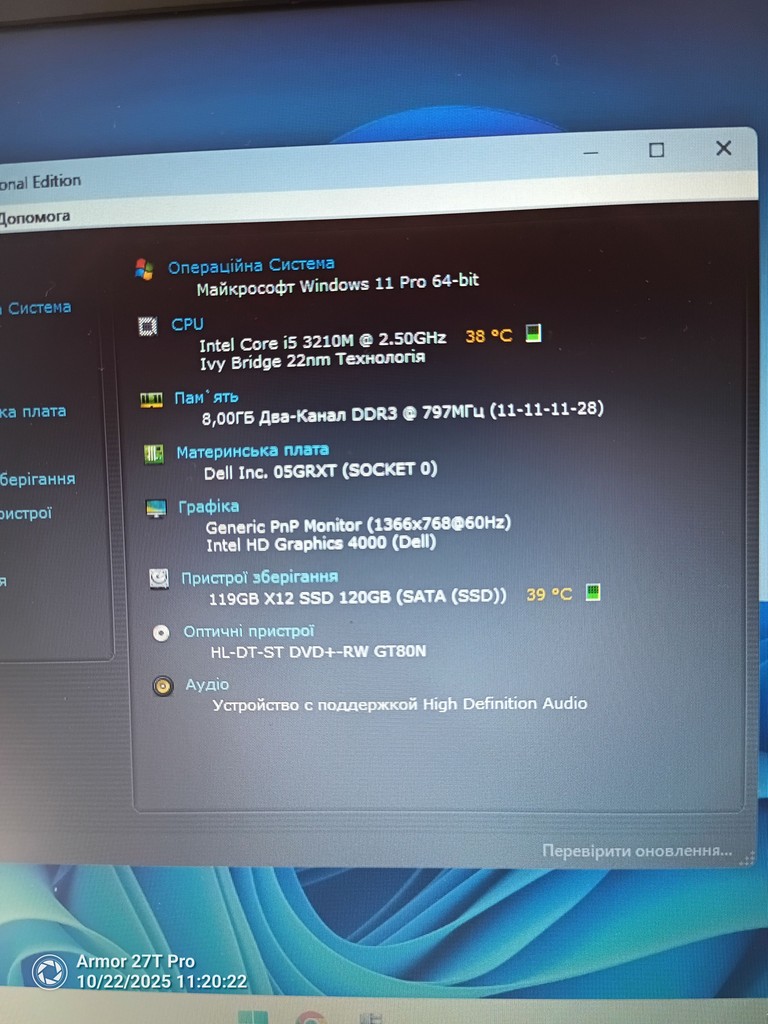Click the Windows Start button on the taskbar
Viewport: 768px width, 1024px height.
253,1017
